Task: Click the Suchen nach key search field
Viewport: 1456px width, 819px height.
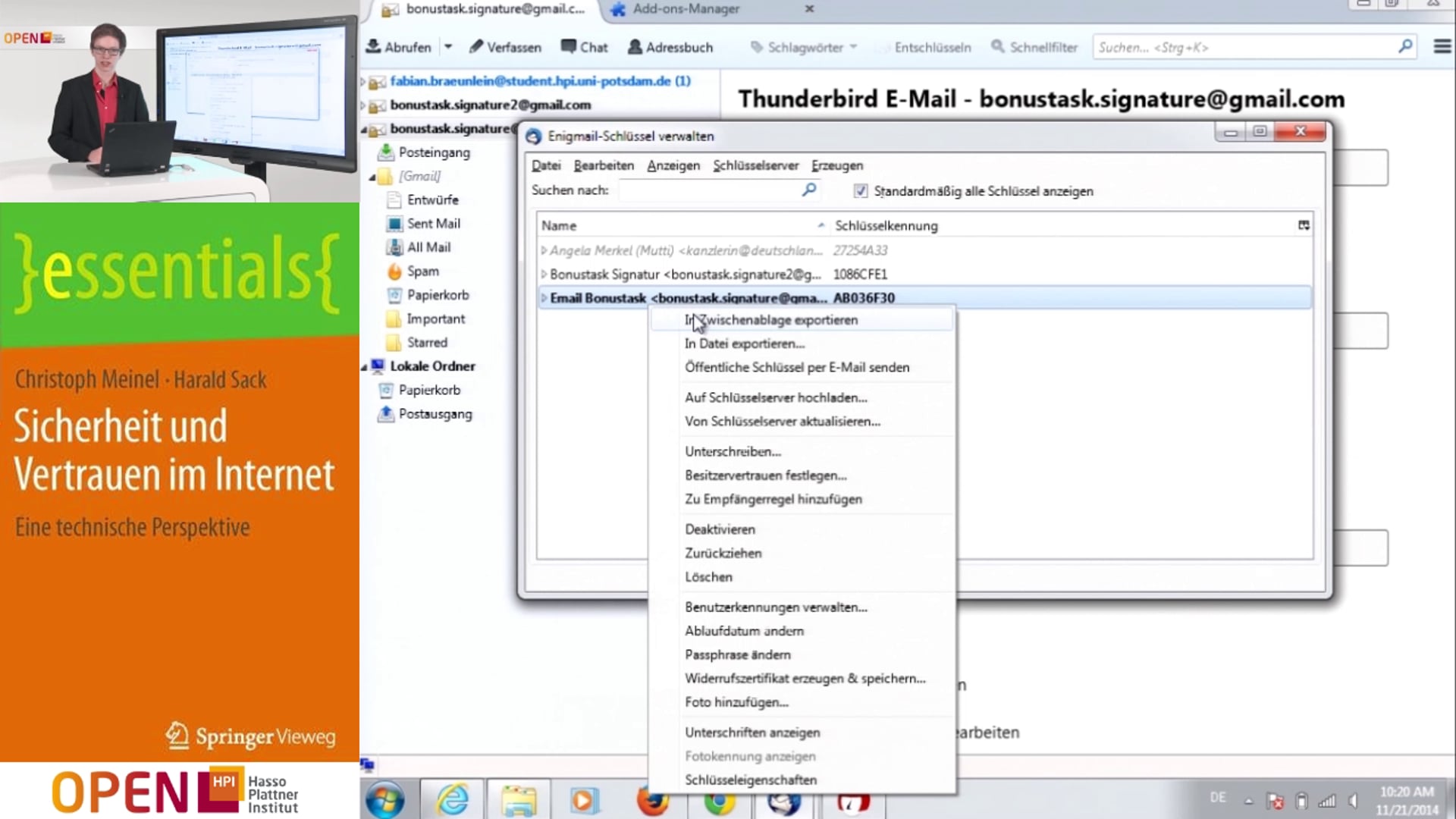Action: [709, 190]
